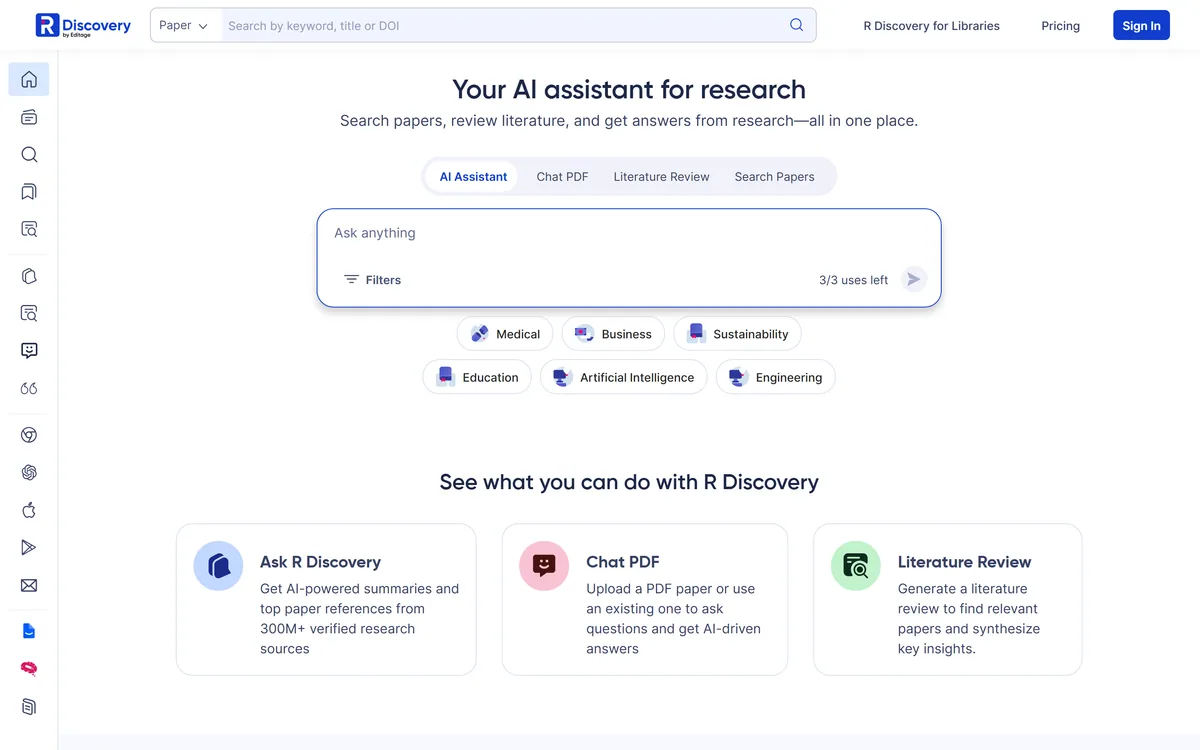The image size is (1200, 750).
Task: Open the bookmarks library icon in the sidebar
Action: (x=29, y=192)
